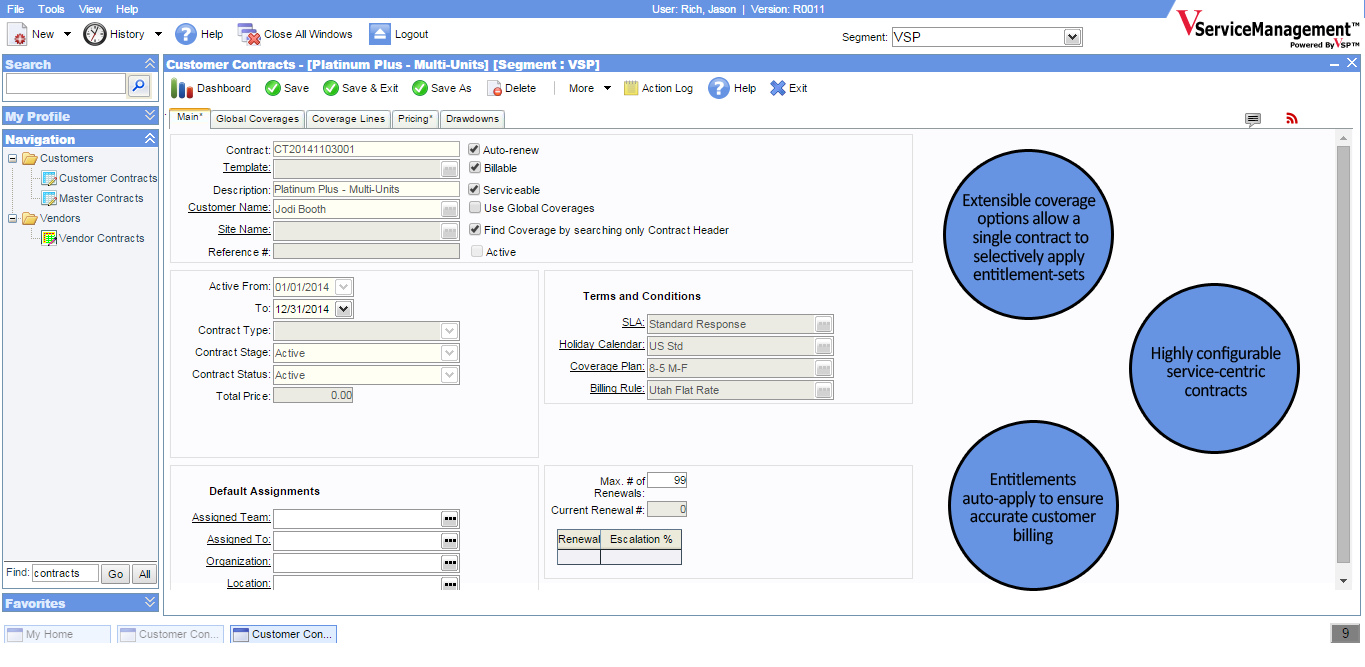The width and height of the screenshot is (1365, 667).
Task: Click the contract toolbar Help icon
Action: [718, 88]
